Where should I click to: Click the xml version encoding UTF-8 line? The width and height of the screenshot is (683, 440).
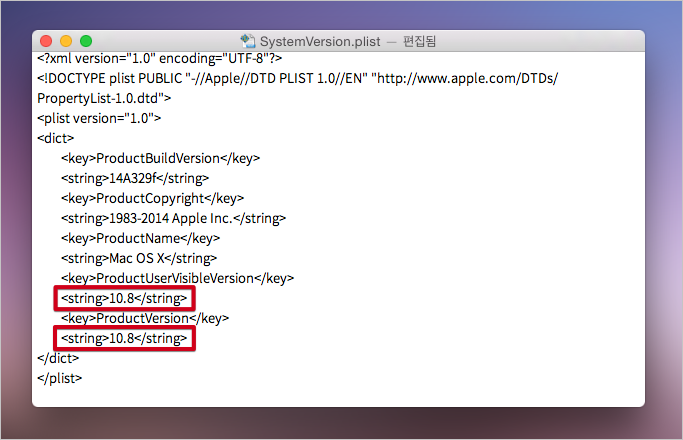point(160,58)
